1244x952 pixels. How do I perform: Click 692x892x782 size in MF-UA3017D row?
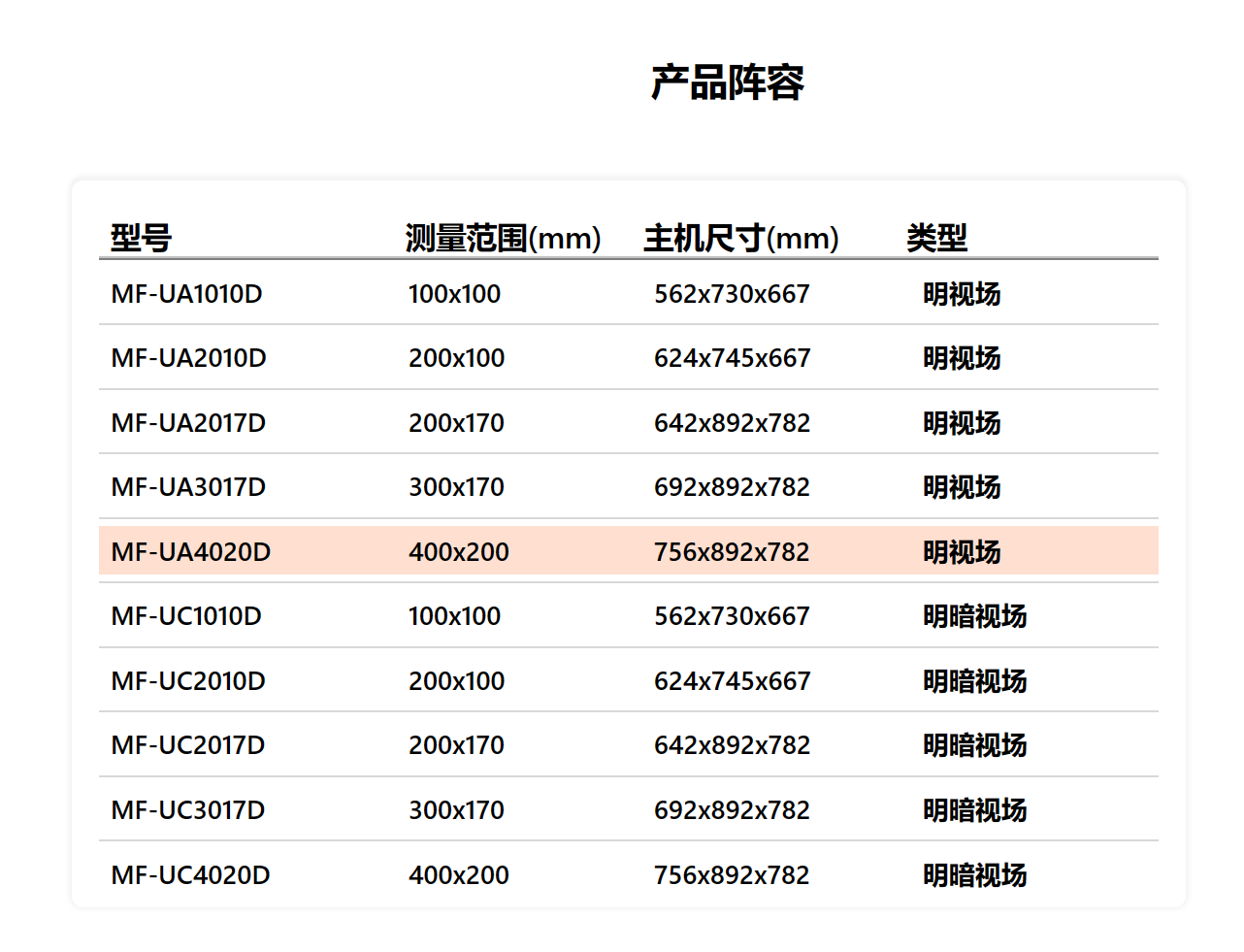732,487
